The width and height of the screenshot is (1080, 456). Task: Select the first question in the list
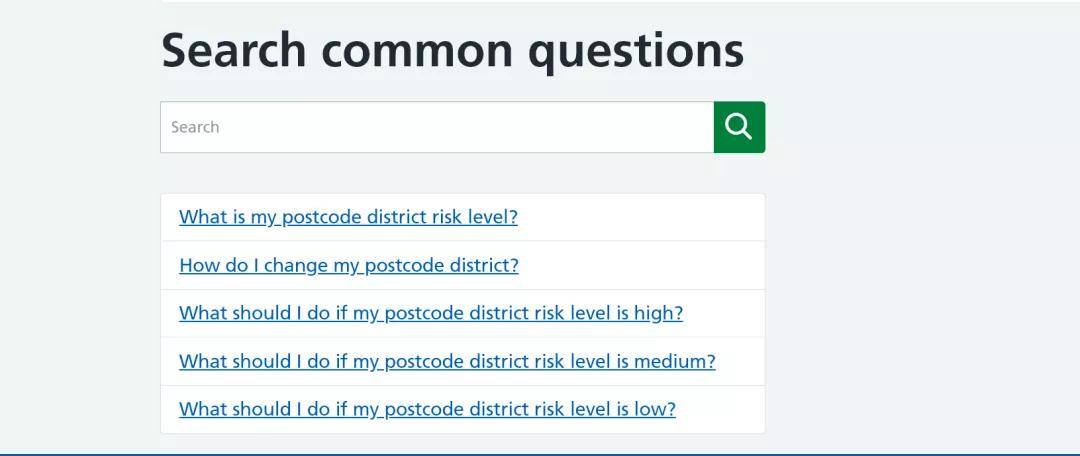point(349,217)
